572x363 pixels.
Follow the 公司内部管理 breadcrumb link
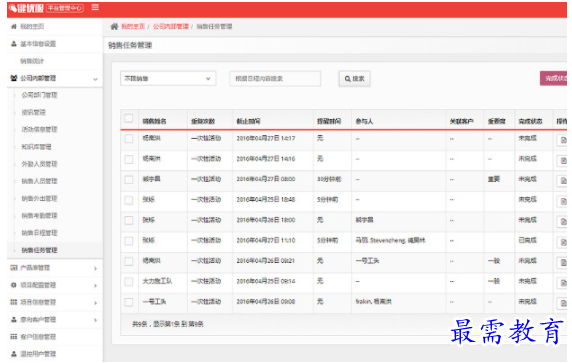[171, 26]
